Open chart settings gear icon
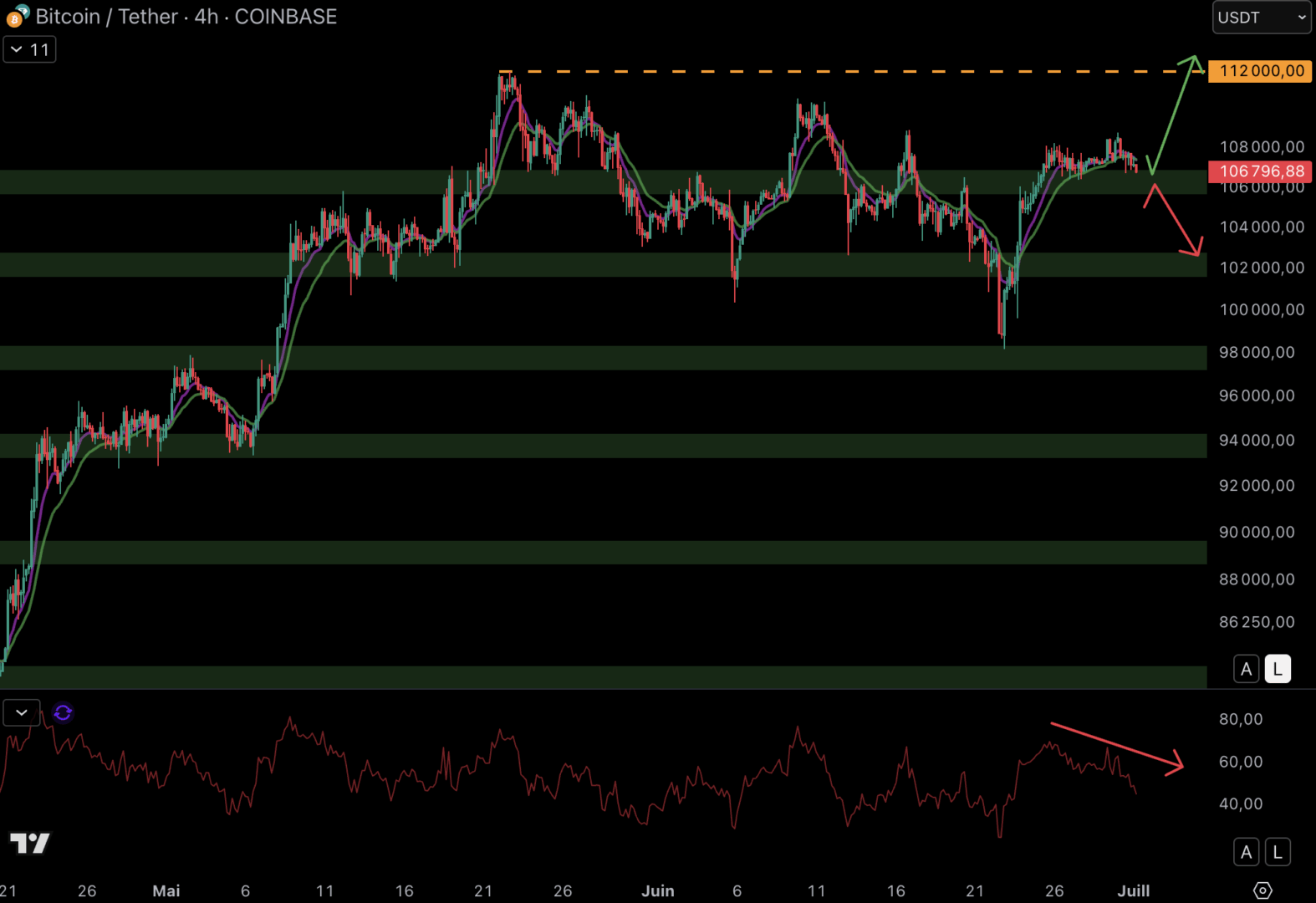The height and width of the screenshot is (903, 1316). pyautogui.click(x=1262, y=890)
